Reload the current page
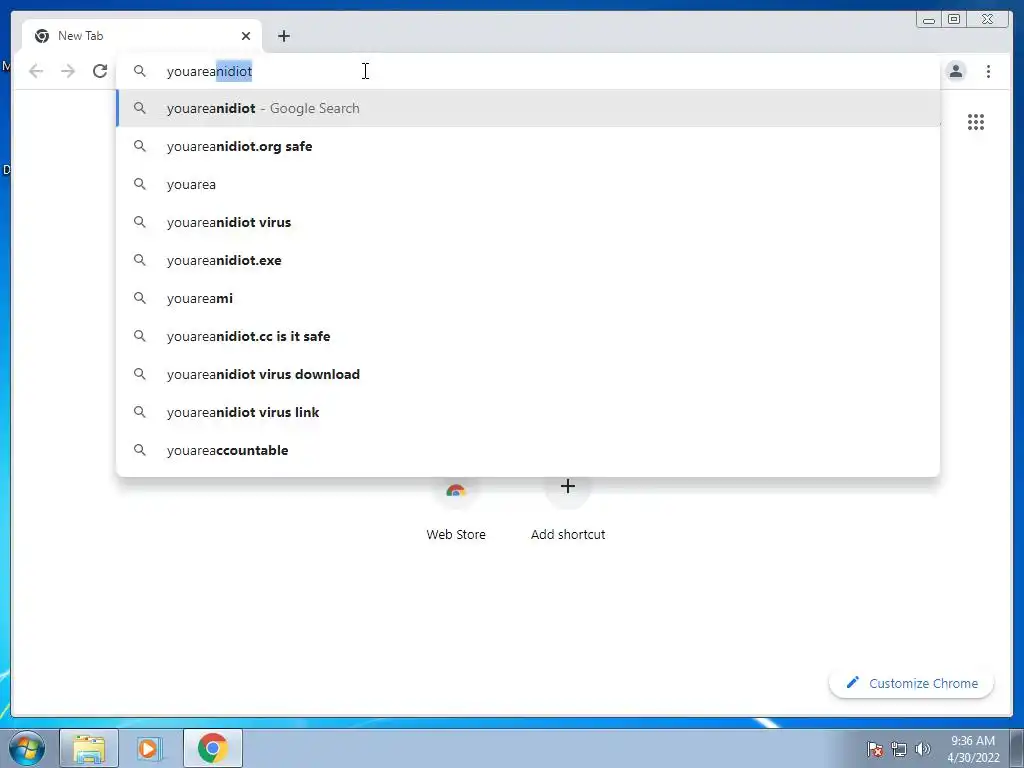 (100, 71)
